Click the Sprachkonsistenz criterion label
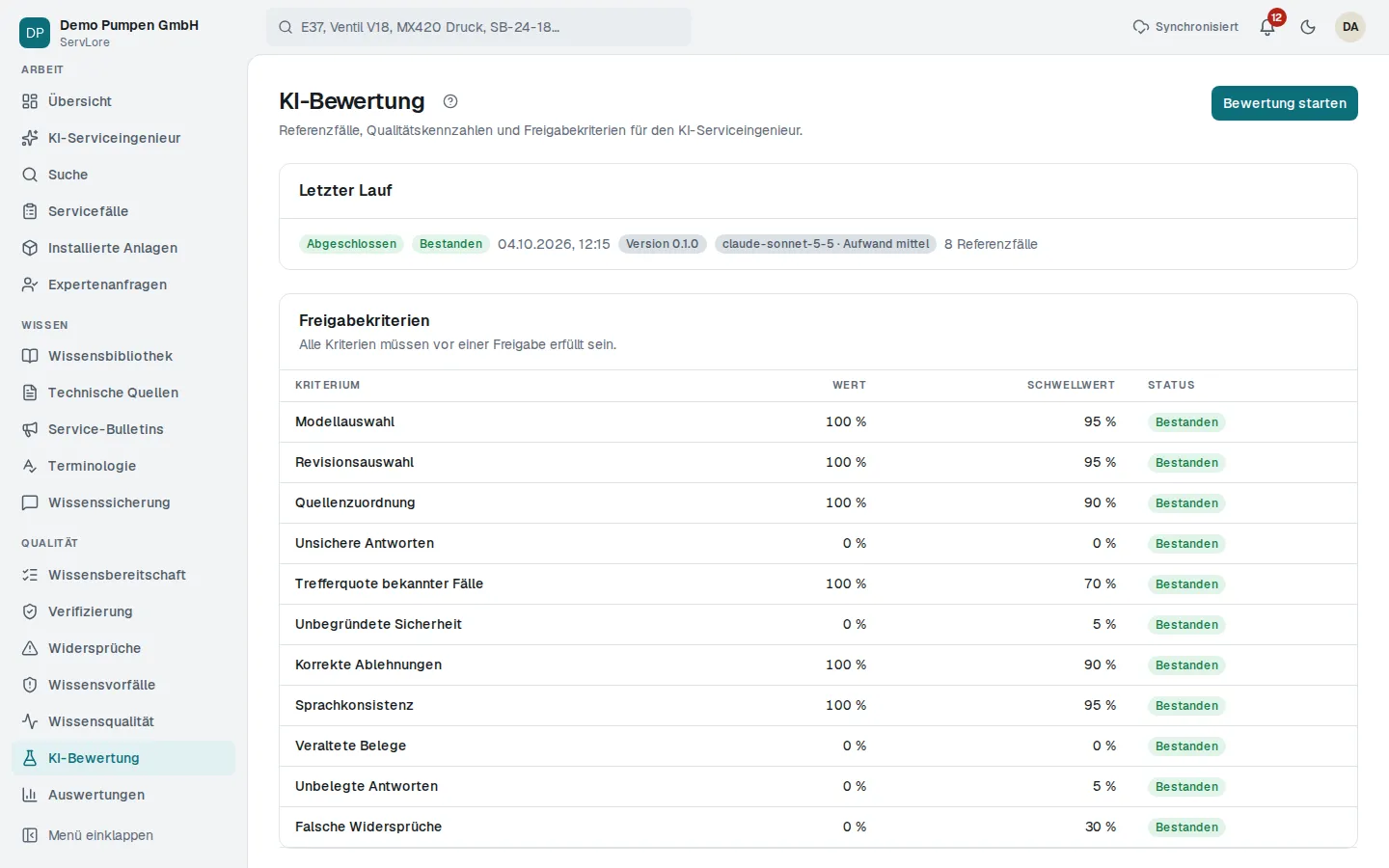Image resolution: width=1389 pixels, height=868 pixels. click(354, 705)
